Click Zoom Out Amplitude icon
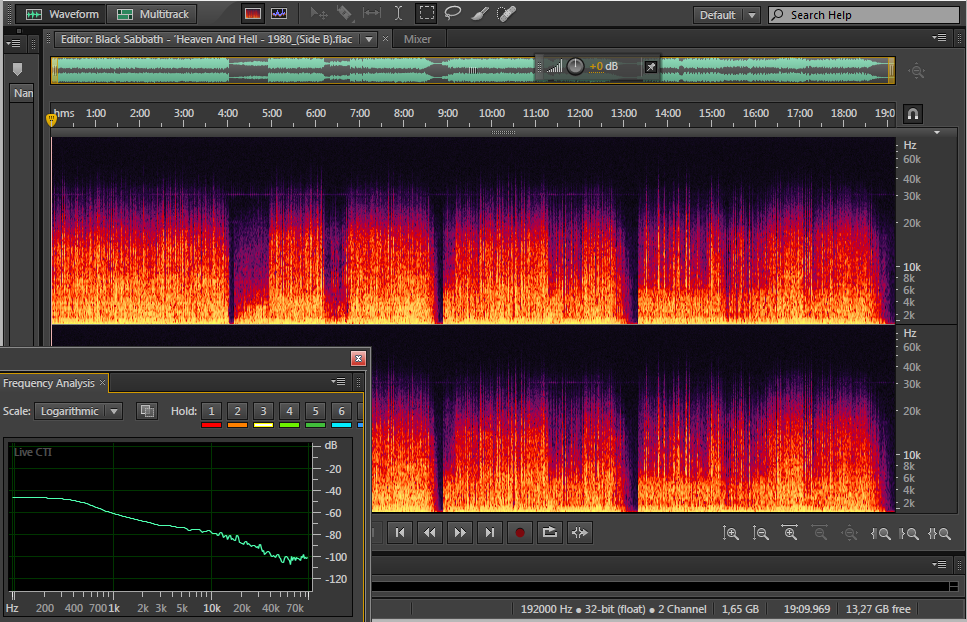 tap(760, 533)
